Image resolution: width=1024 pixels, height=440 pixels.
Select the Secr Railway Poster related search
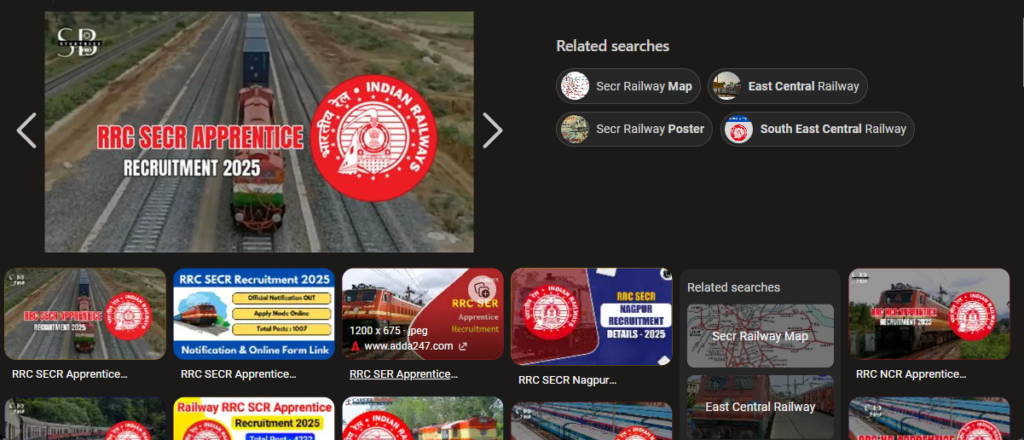(x=634, y=129)
